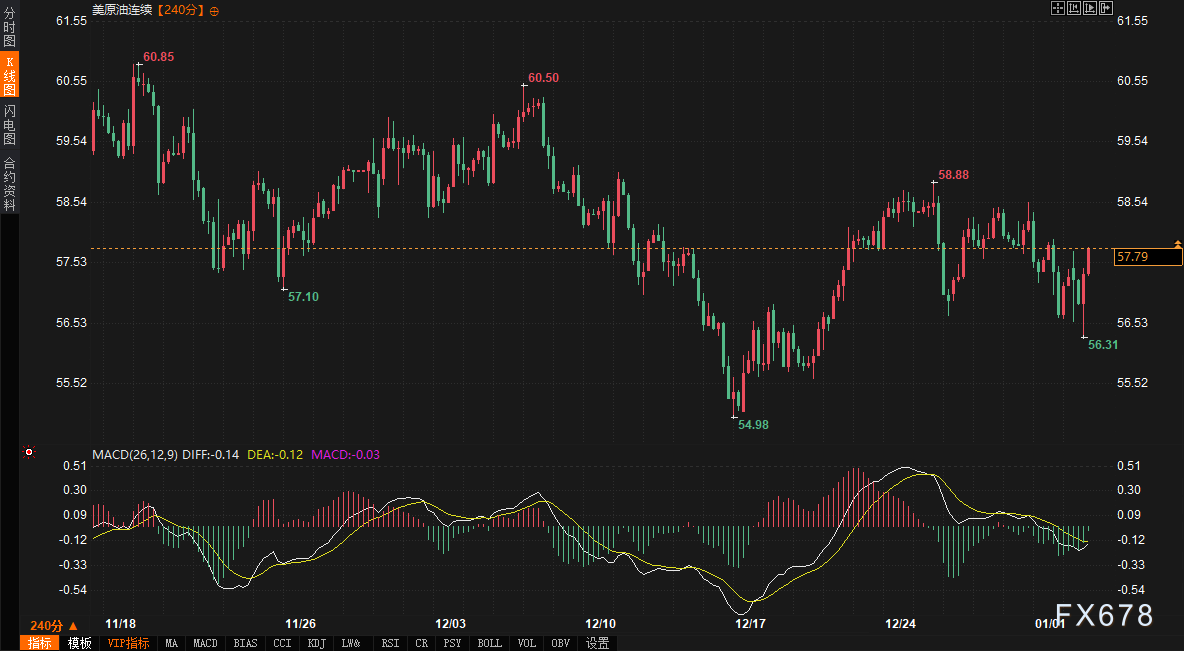Click the orange circled-plus icon beside 240分 title

tap(214, 10)
